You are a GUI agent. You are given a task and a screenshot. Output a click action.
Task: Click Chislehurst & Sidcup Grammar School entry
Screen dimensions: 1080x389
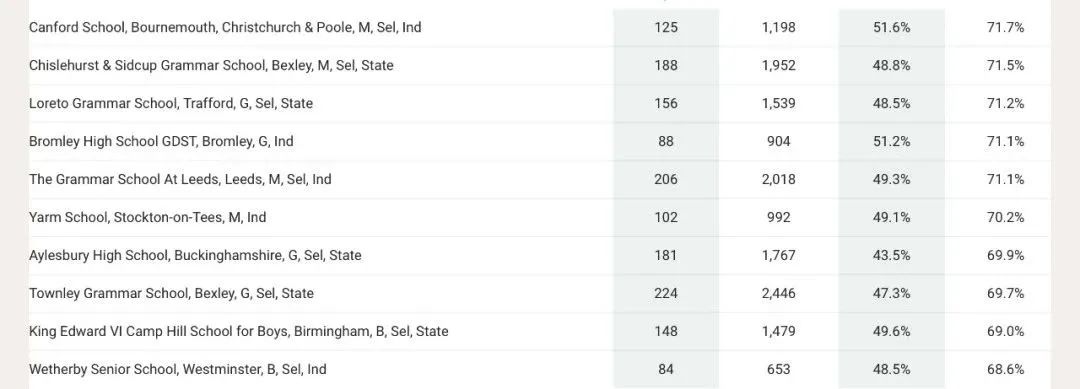pos(211,65)
